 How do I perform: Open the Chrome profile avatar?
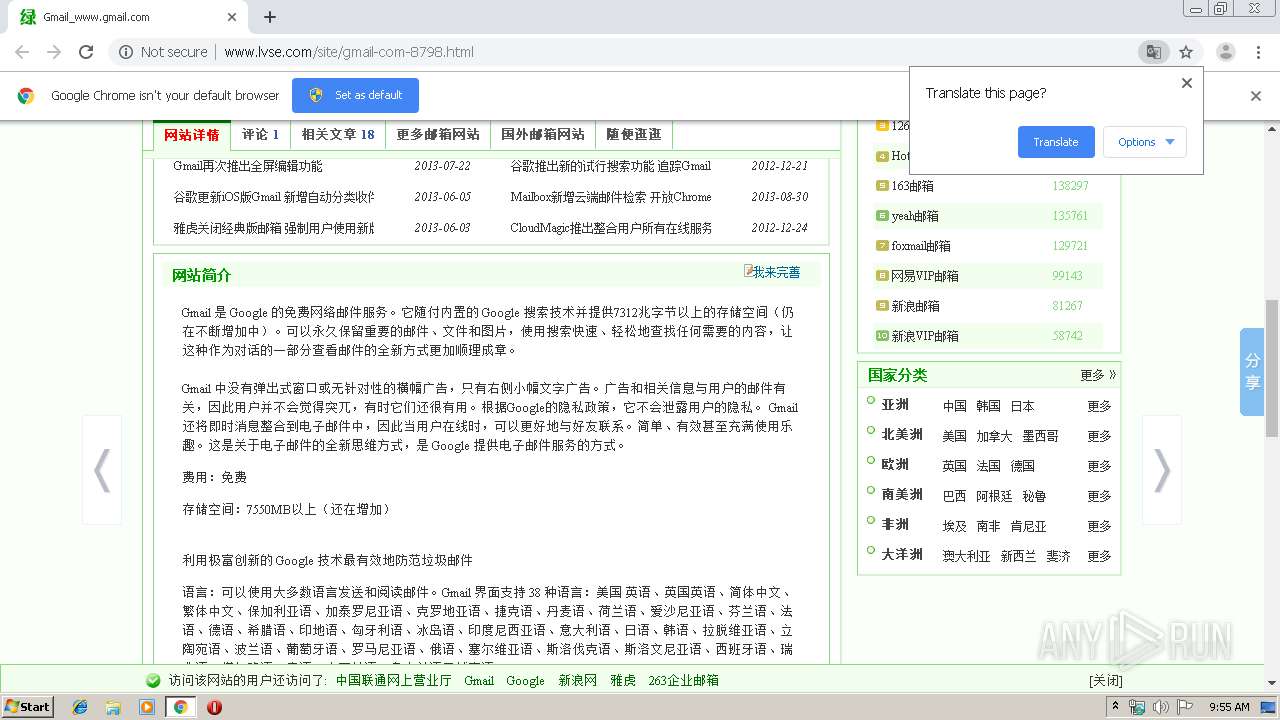[x=1225, y=52]
